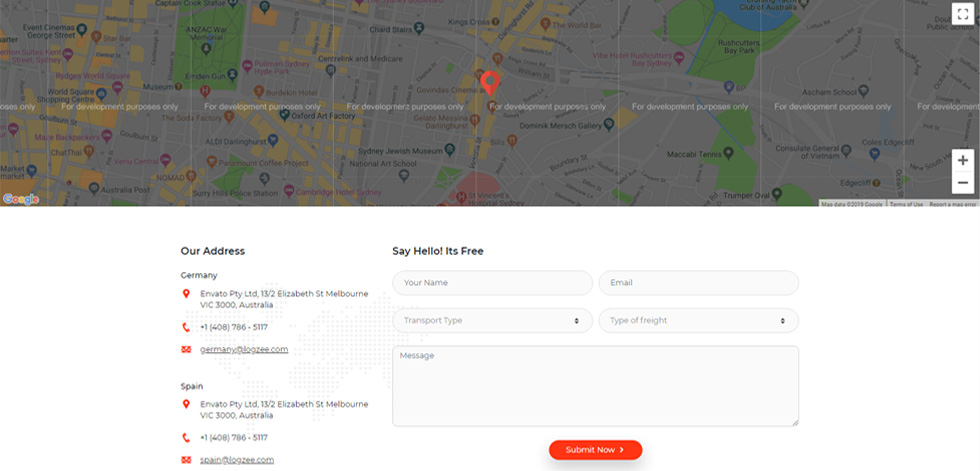
Task: Open Terms of Use map link
Action: [x=906, y=204]
